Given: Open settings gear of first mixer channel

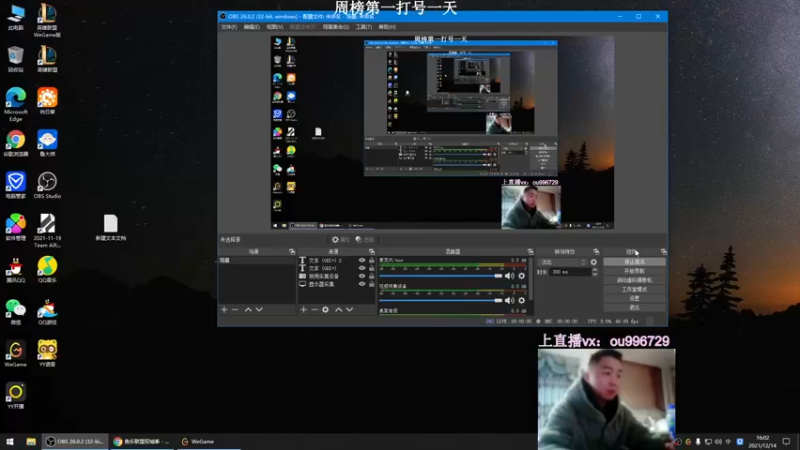Looking at the screenshot, I should pyautogui.click(x=521, y=276).
